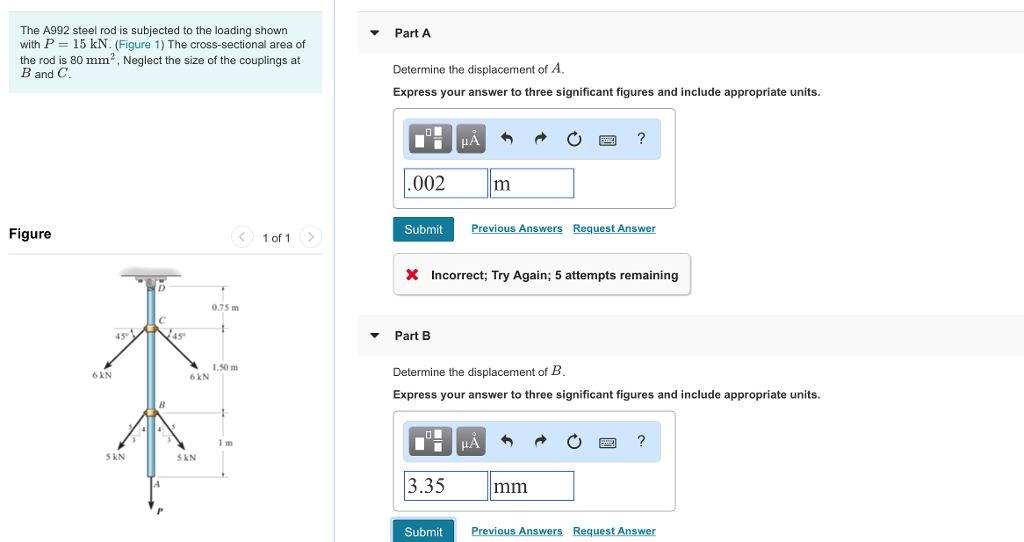Collapse the Part B section
Image resolution: width=1024 pixels, height=542 pixels.
click(375, 336)
